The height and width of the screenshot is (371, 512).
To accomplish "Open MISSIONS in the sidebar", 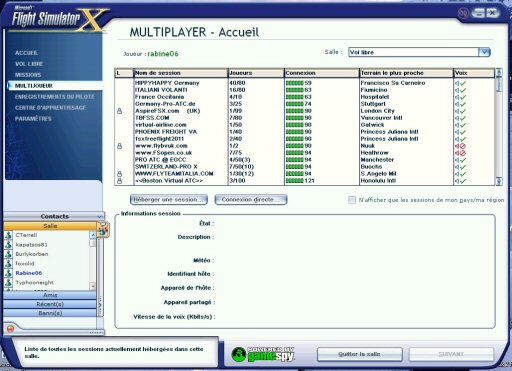I will (28, 75).
